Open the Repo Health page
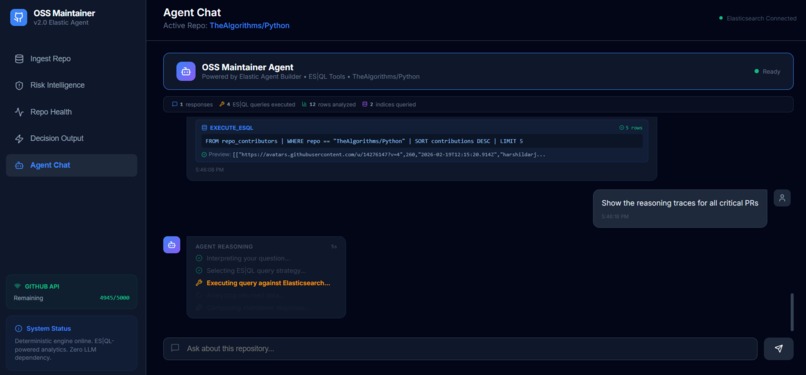 click(71, 112)
